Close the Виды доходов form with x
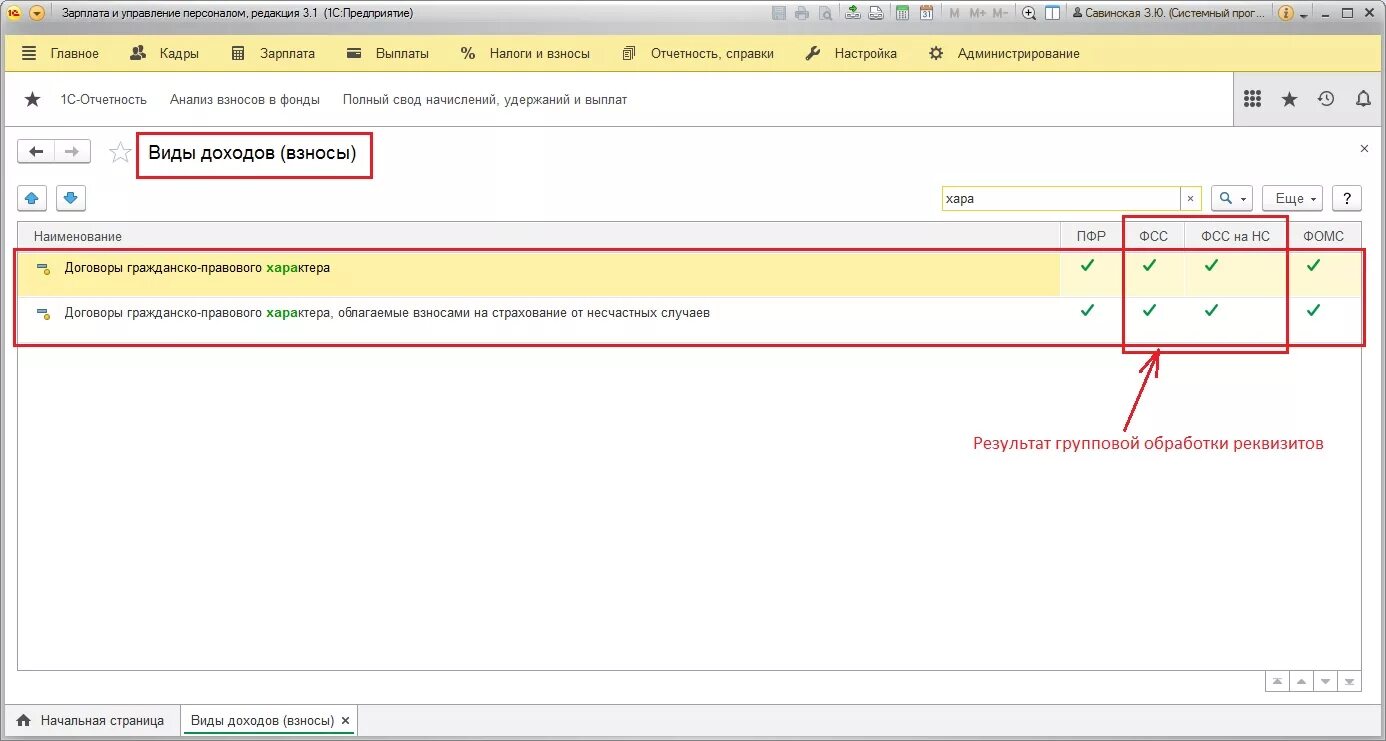Screen dimensions: 1386x741 [1364, 148]
